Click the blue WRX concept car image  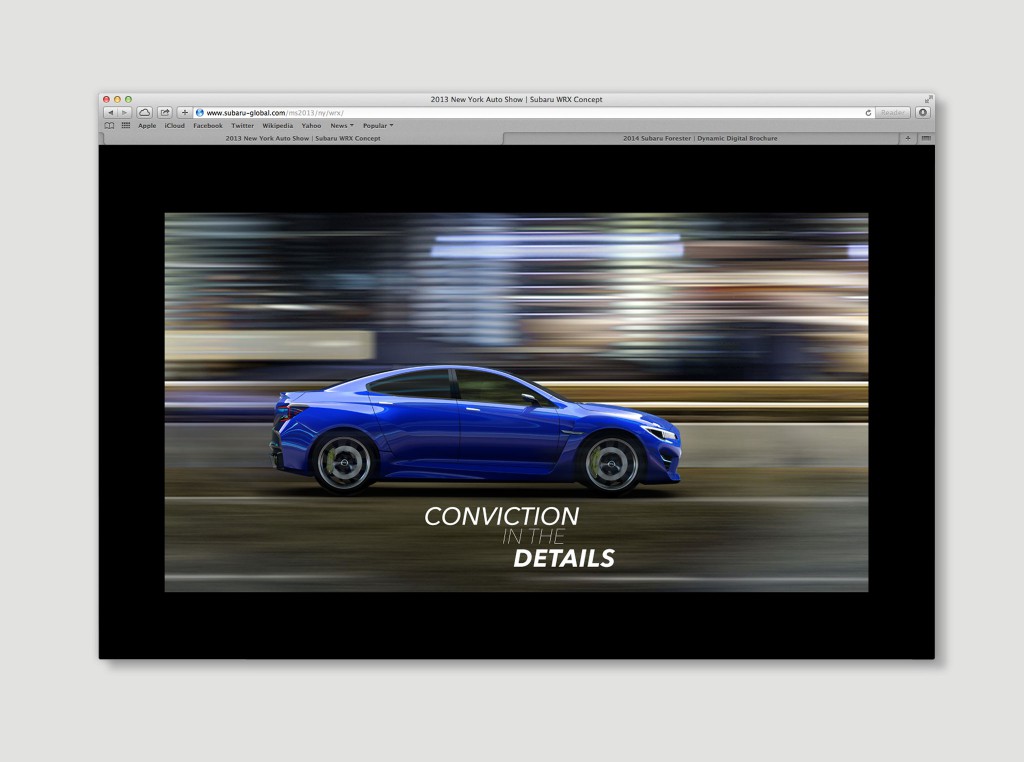point(475,429)
